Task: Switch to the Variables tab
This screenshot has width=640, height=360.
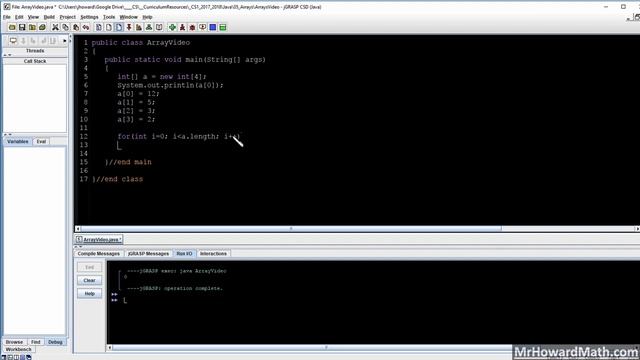Action: [x=18, y=142]
